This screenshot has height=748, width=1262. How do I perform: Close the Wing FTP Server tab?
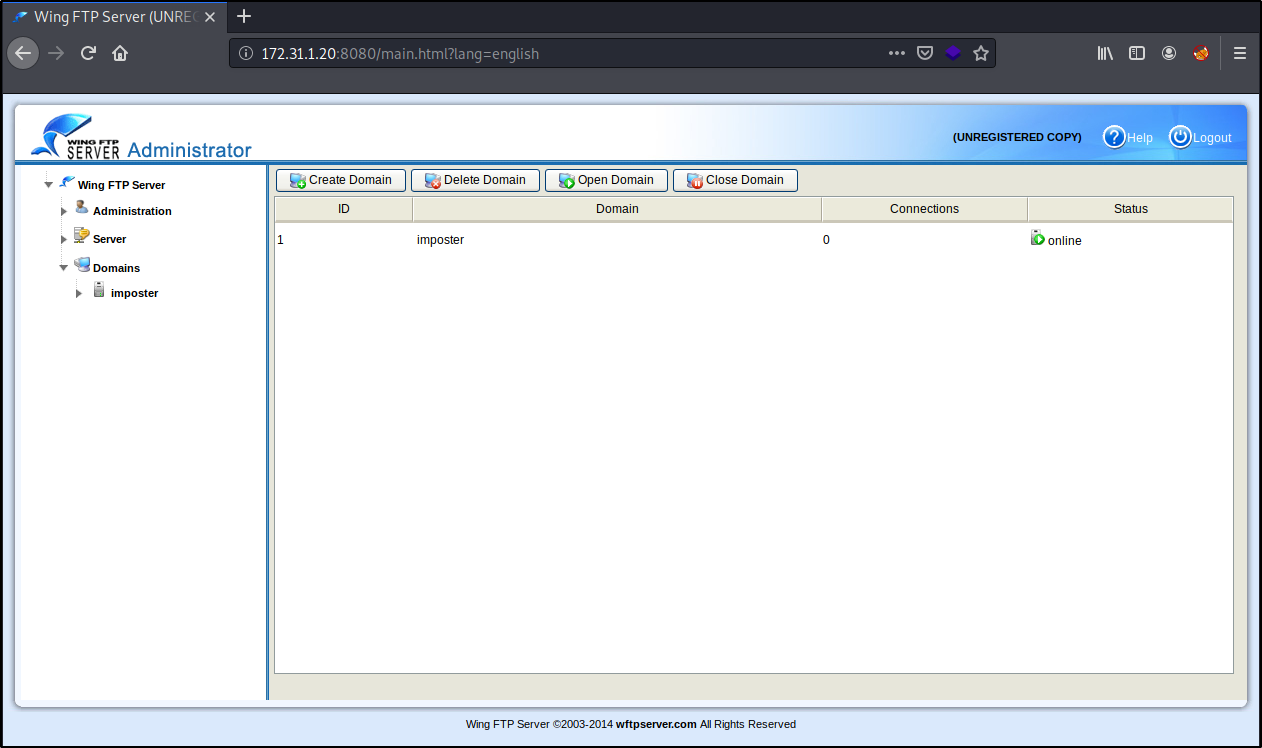point(210,17)
